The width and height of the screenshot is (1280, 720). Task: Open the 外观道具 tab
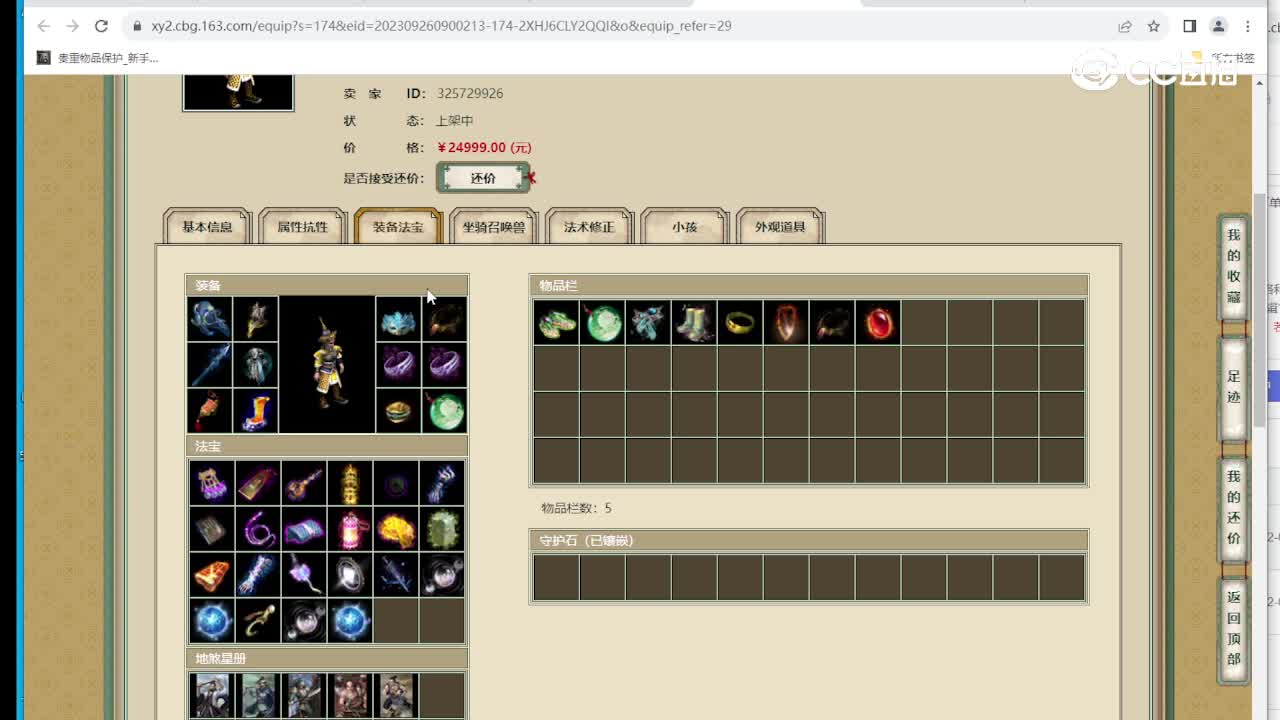tap(780, 227)
